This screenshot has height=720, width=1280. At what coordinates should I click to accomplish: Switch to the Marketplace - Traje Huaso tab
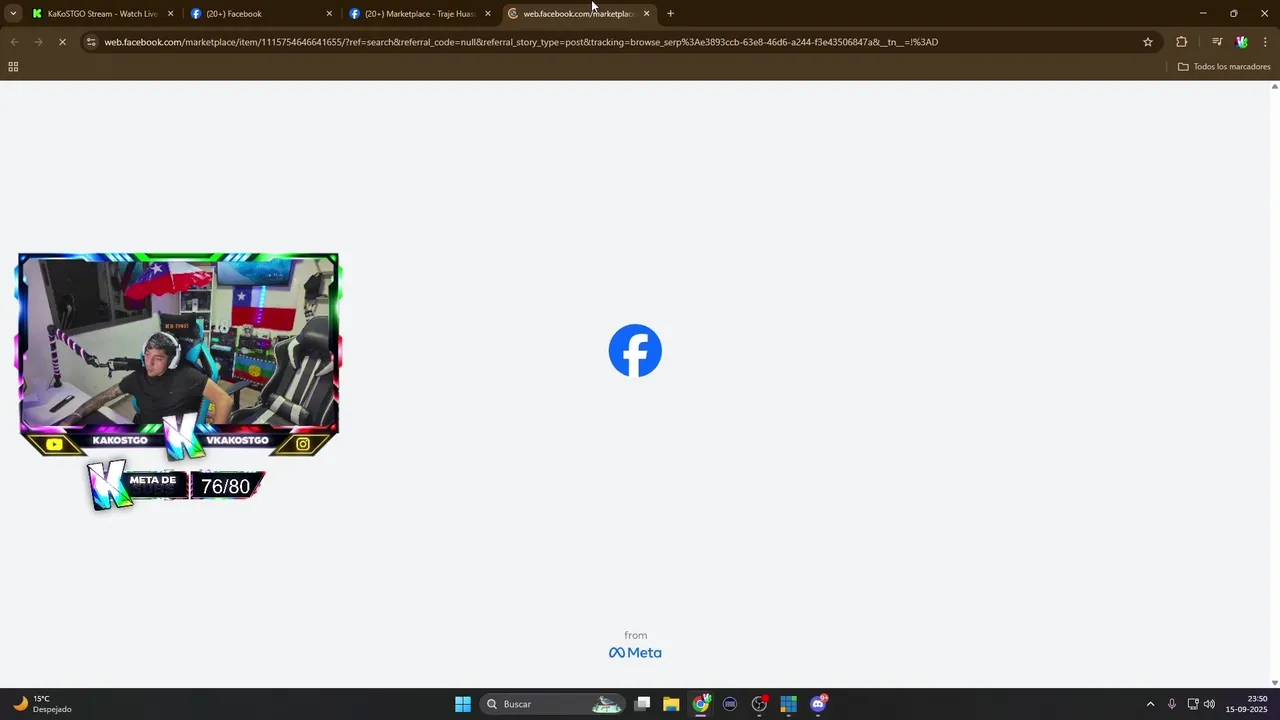pos(420,14)
